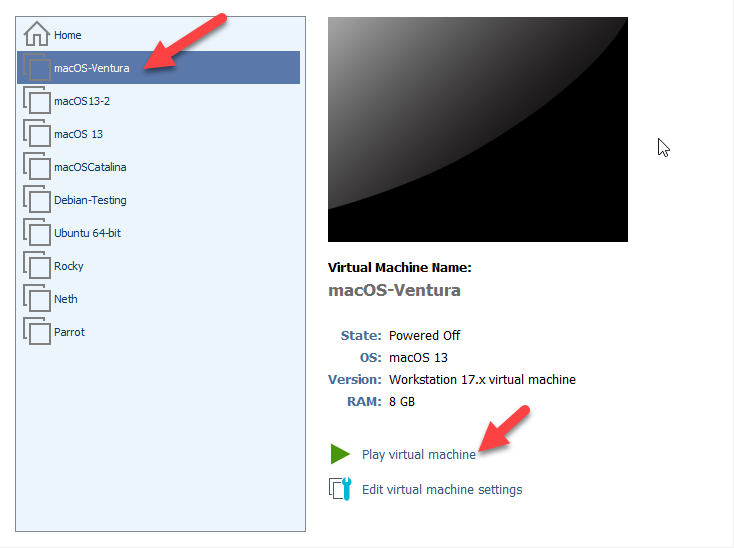Open the Home entry in library
The image size is (734, 548).
tap(68, 35)
